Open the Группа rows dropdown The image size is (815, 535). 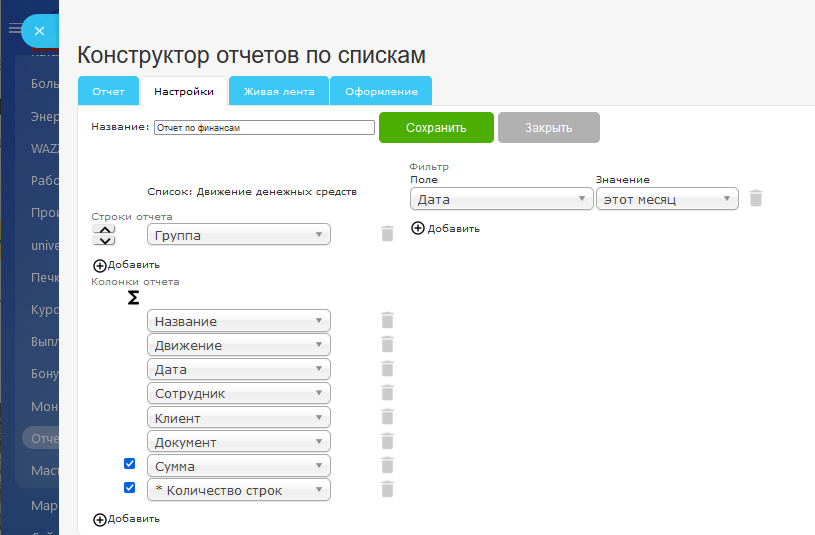pyautogui.click(x=238, y=235)
